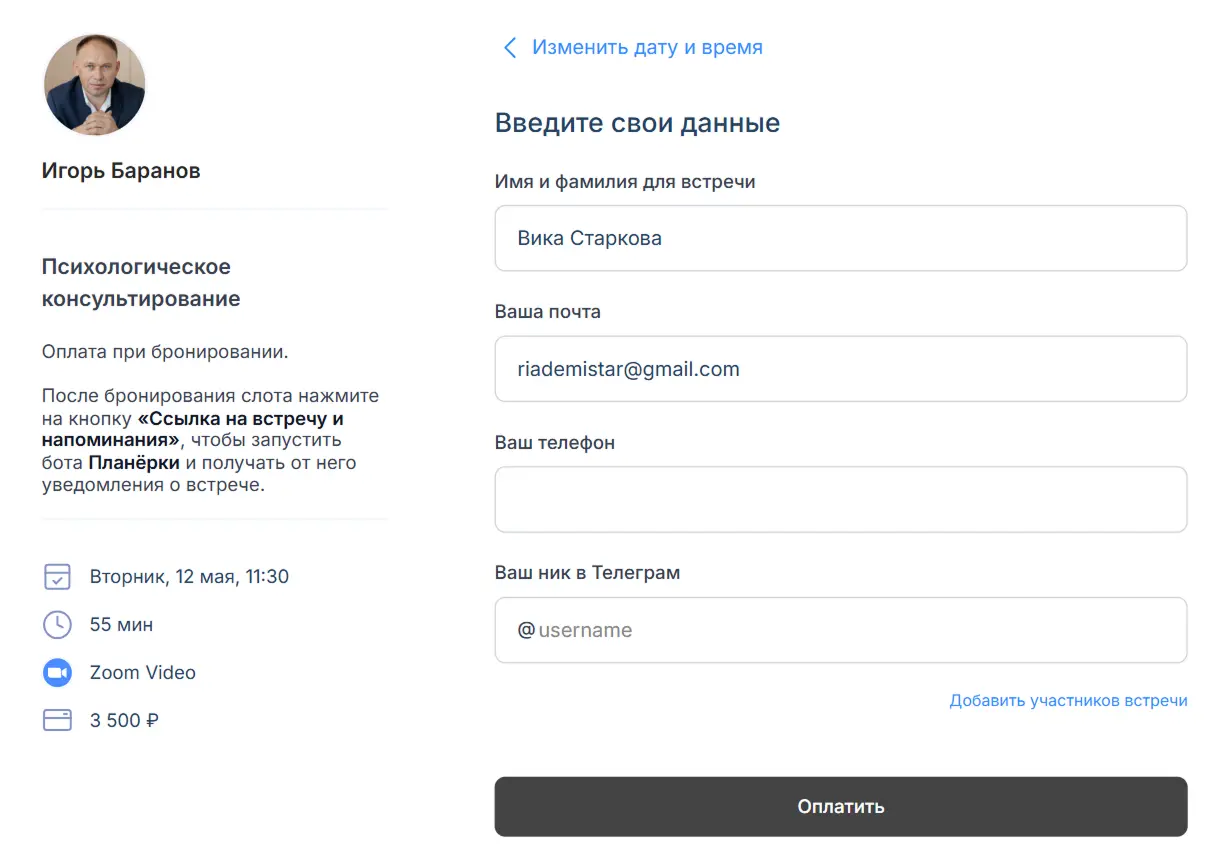Screen dimensions: 1231x862
Task: Click the name field containing Вика Старкова
Action: click(840, 239)
